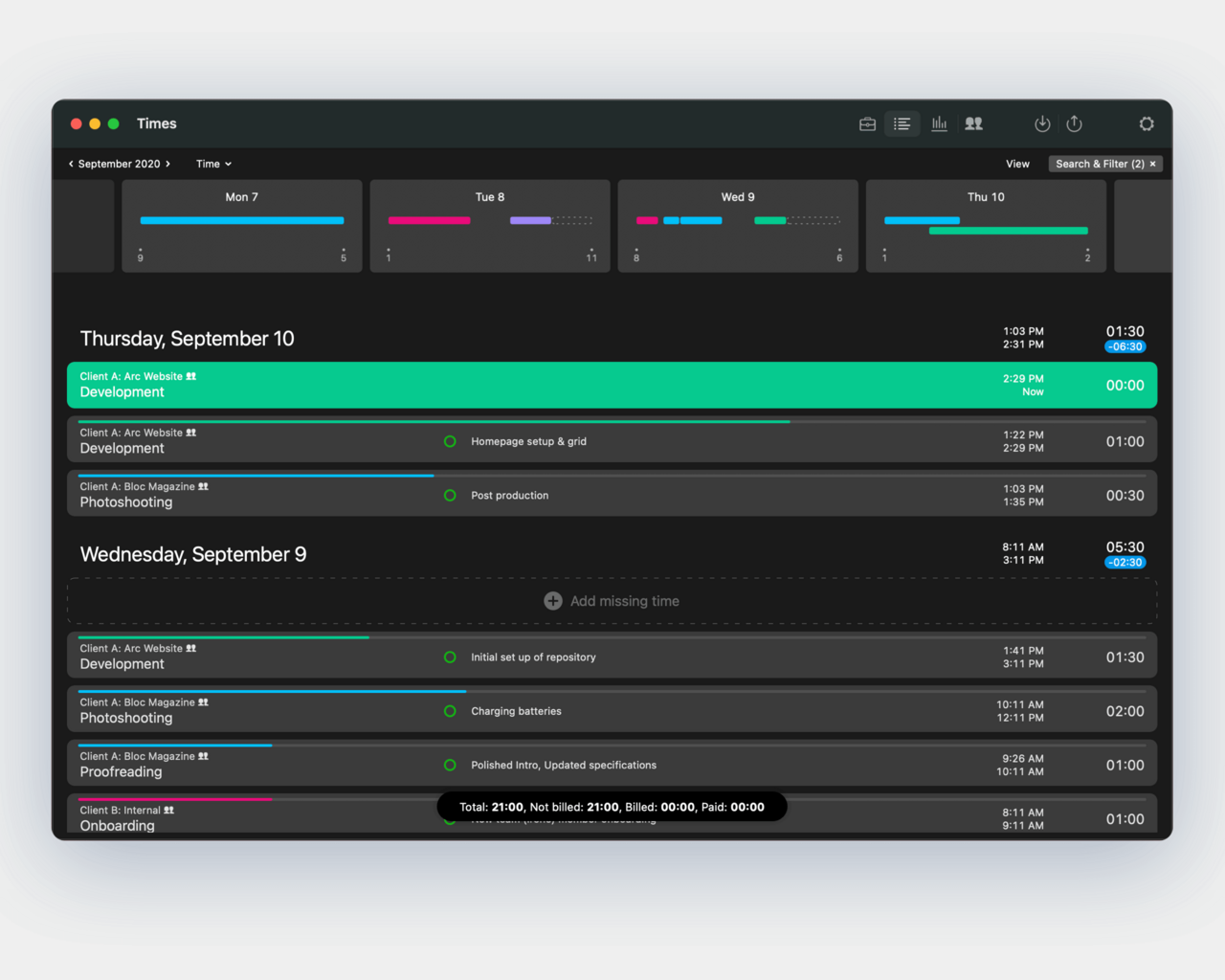Toggle status circle for Homepage setup & grid
The image size is (1225, 980).
coord(450,442)
